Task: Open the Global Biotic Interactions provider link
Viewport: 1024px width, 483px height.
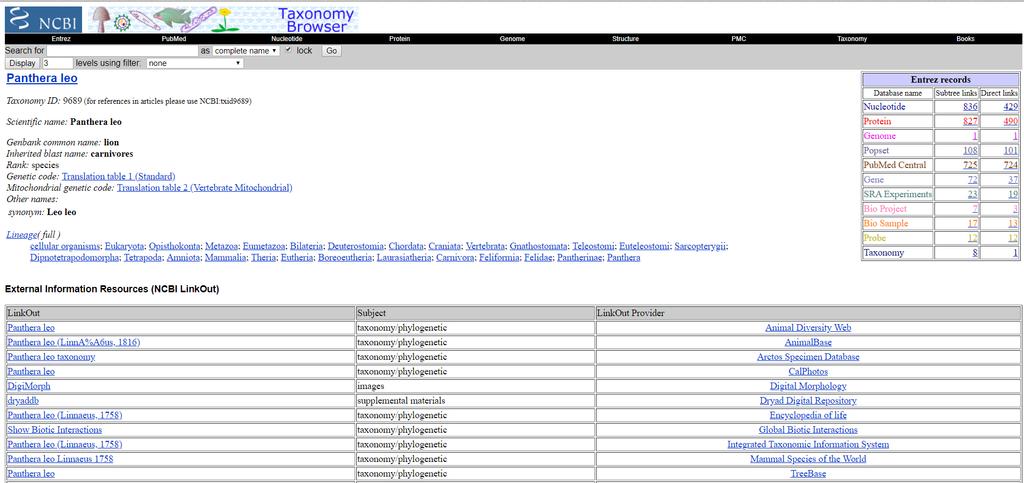Action: pos(808,430)
